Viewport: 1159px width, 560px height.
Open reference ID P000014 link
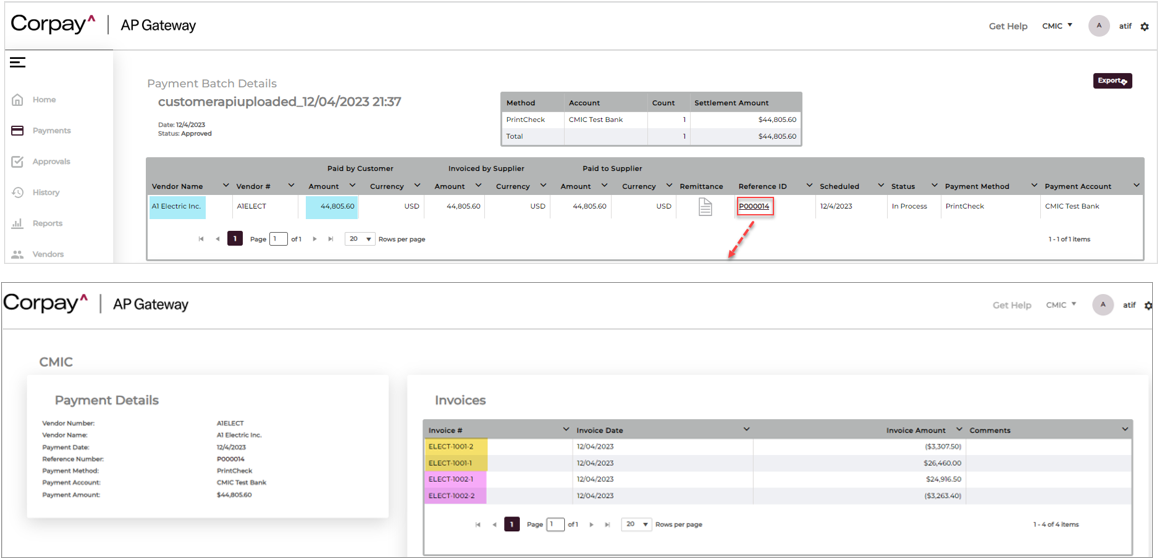754,207
